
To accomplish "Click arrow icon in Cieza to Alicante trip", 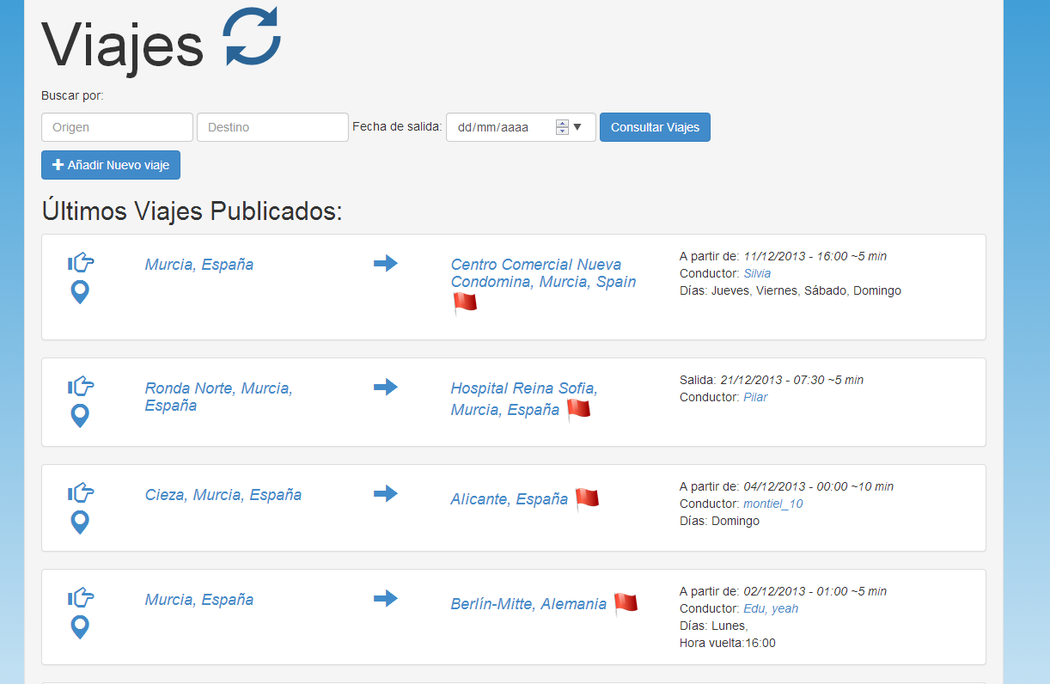I will [x=385, y=493].
